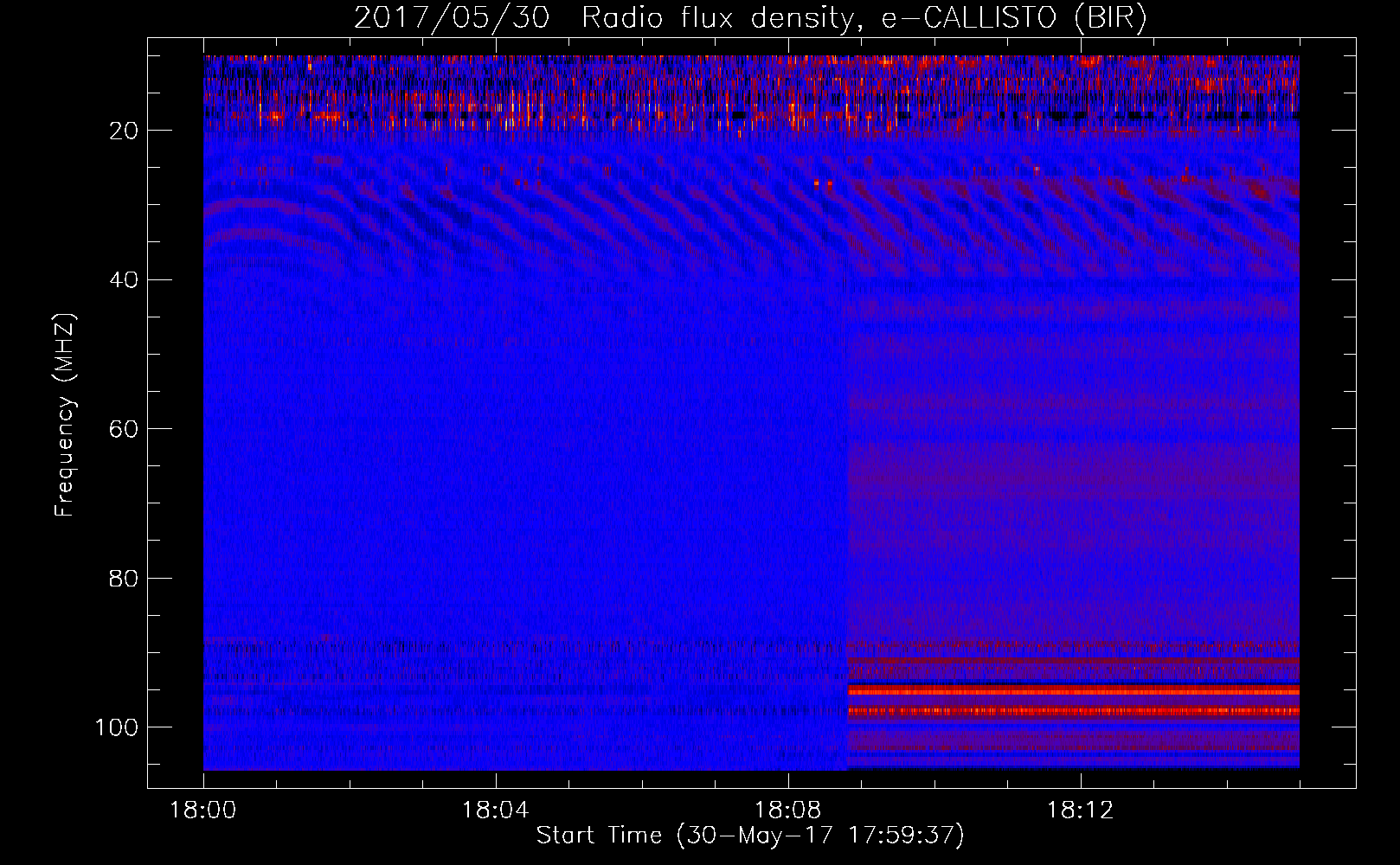Click the 18:12 time tick label
The width and height of the screenshot is (1400, 865).
pos(1080,811)
